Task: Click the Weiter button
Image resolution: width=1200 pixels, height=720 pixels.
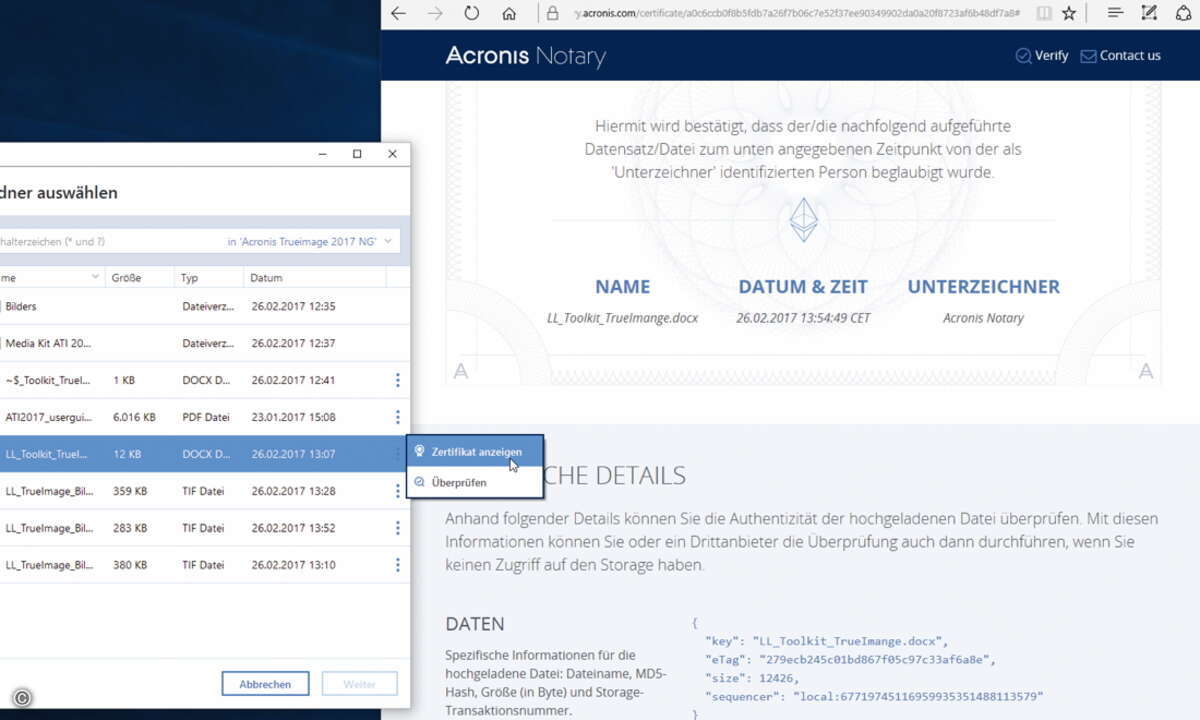Action: pyautogui.click(x=360, y=684)
